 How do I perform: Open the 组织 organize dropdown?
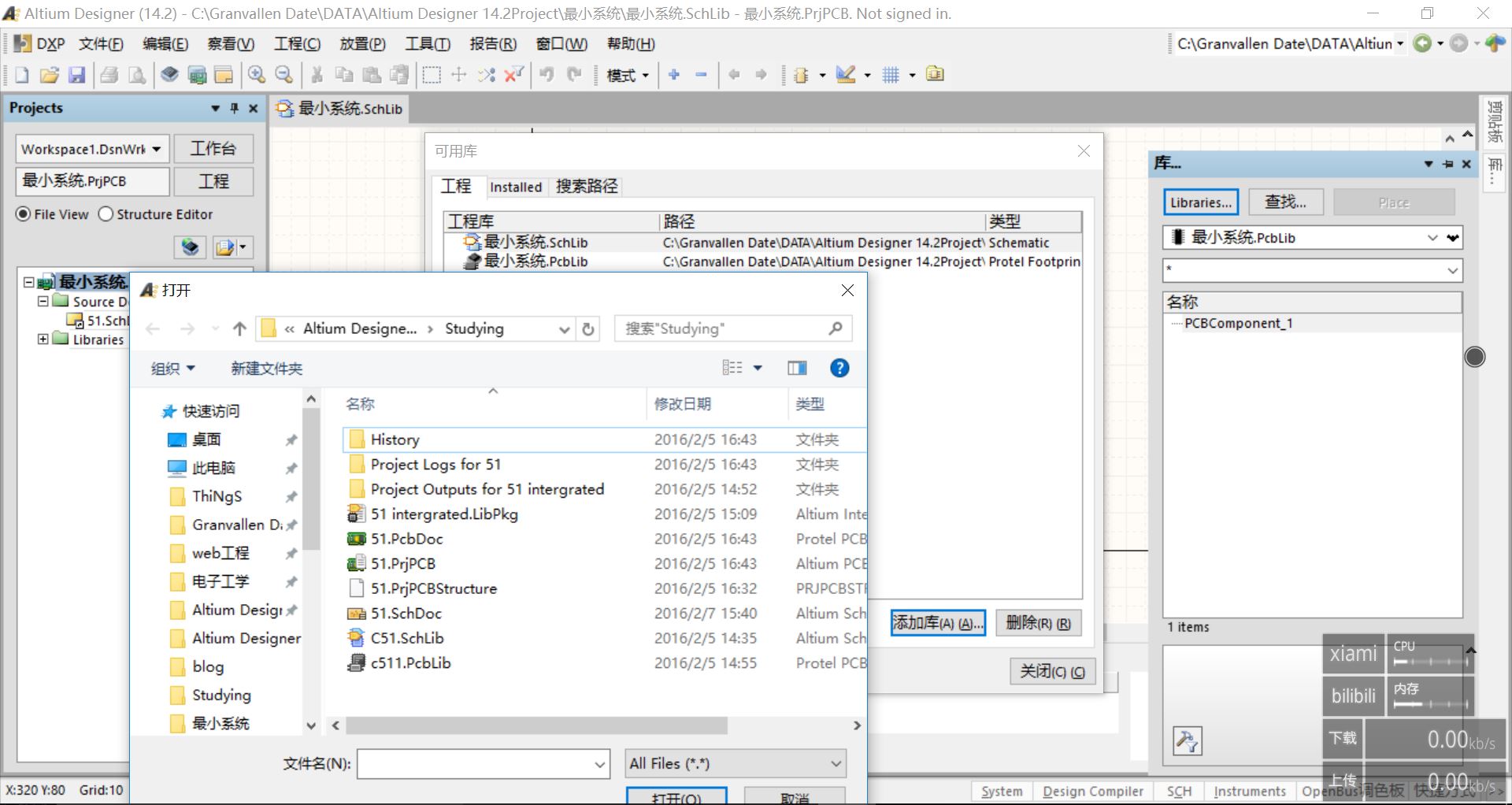pos(172,369)
